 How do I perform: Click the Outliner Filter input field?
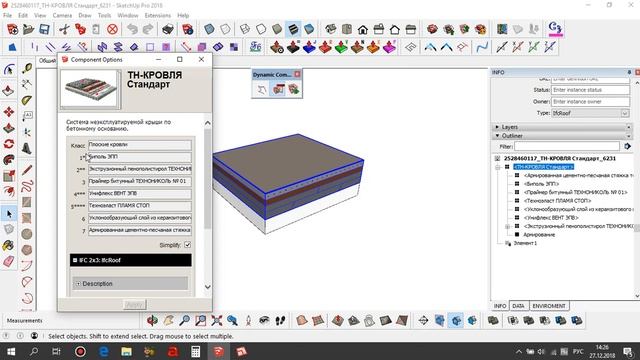click(567, 146)
